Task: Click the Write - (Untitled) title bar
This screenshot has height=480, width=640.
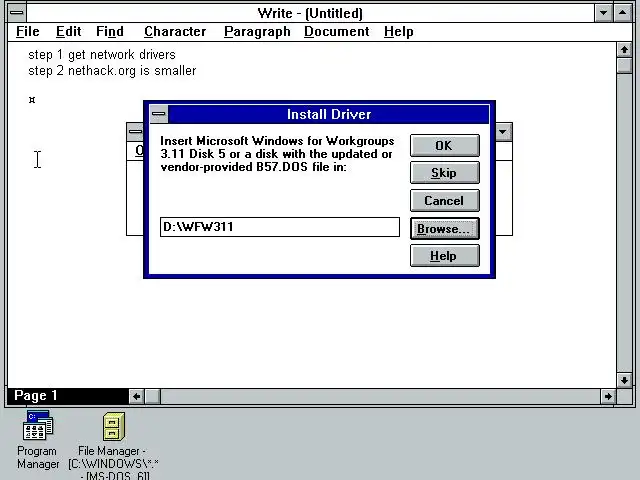Action: 310,13
